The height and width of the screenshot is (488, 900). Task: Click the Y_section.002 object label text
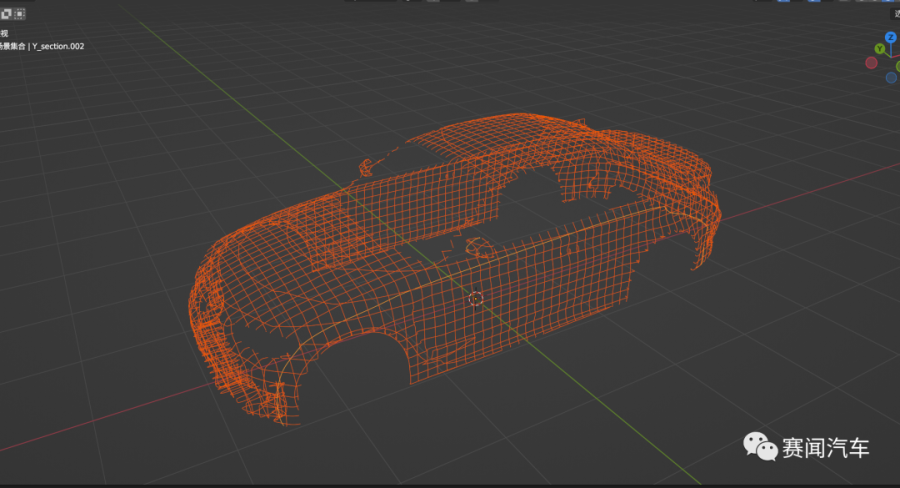click(x=62, y=45)
